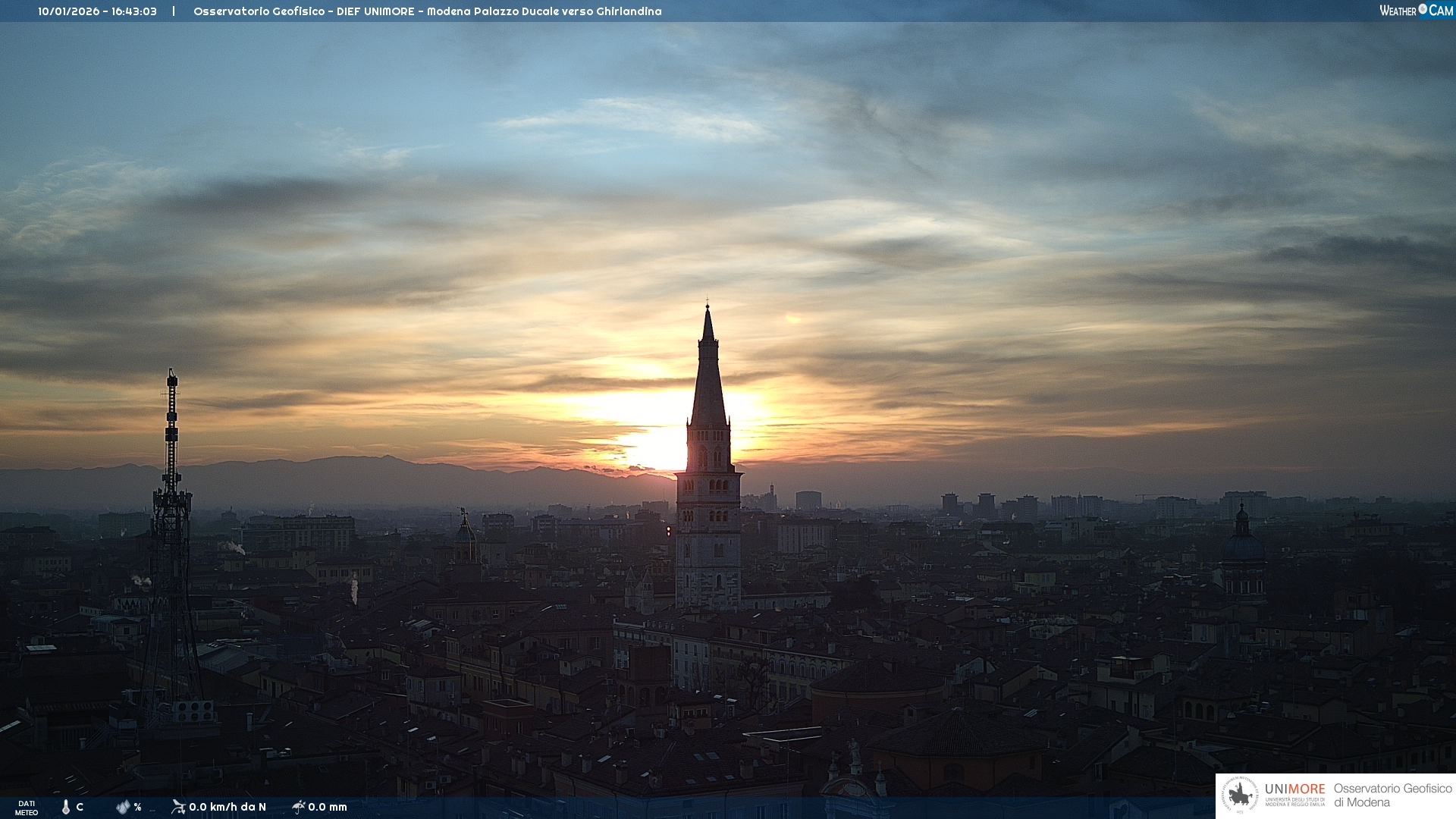
Task: Click the thermometer temperature icon
Action: pos(66,807)
